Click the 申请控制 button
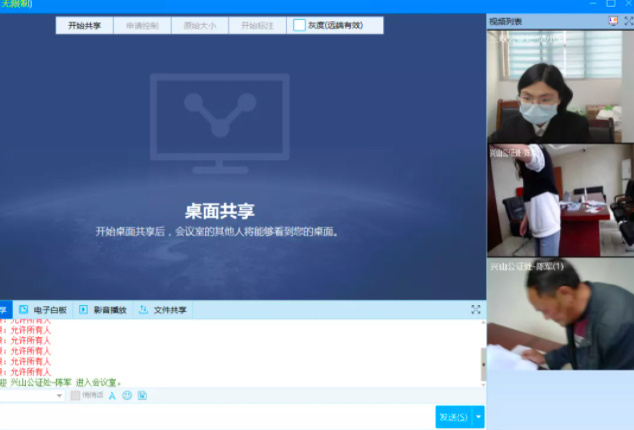 [x=142, y=25]
